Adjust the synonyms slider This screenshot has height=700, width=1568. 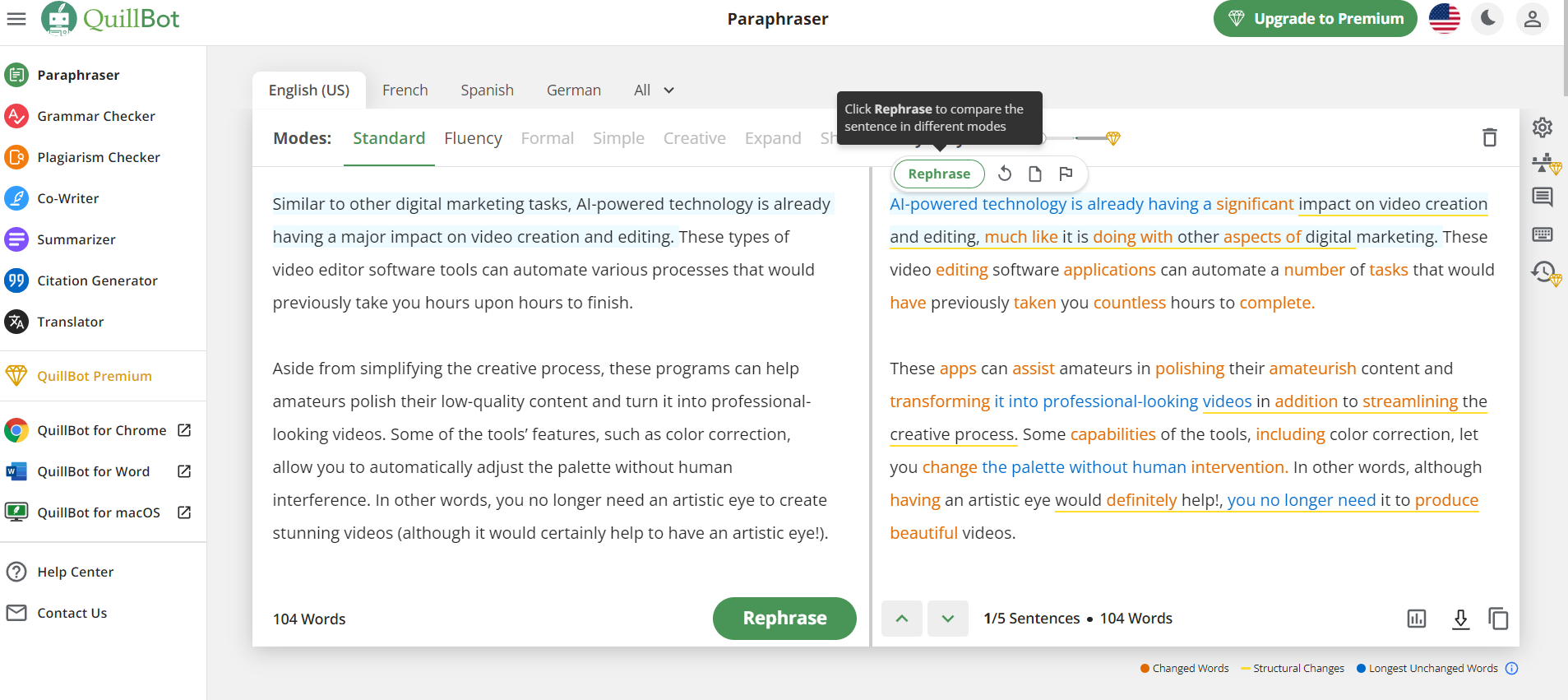pyautogui.click(x=1077, y=138)
